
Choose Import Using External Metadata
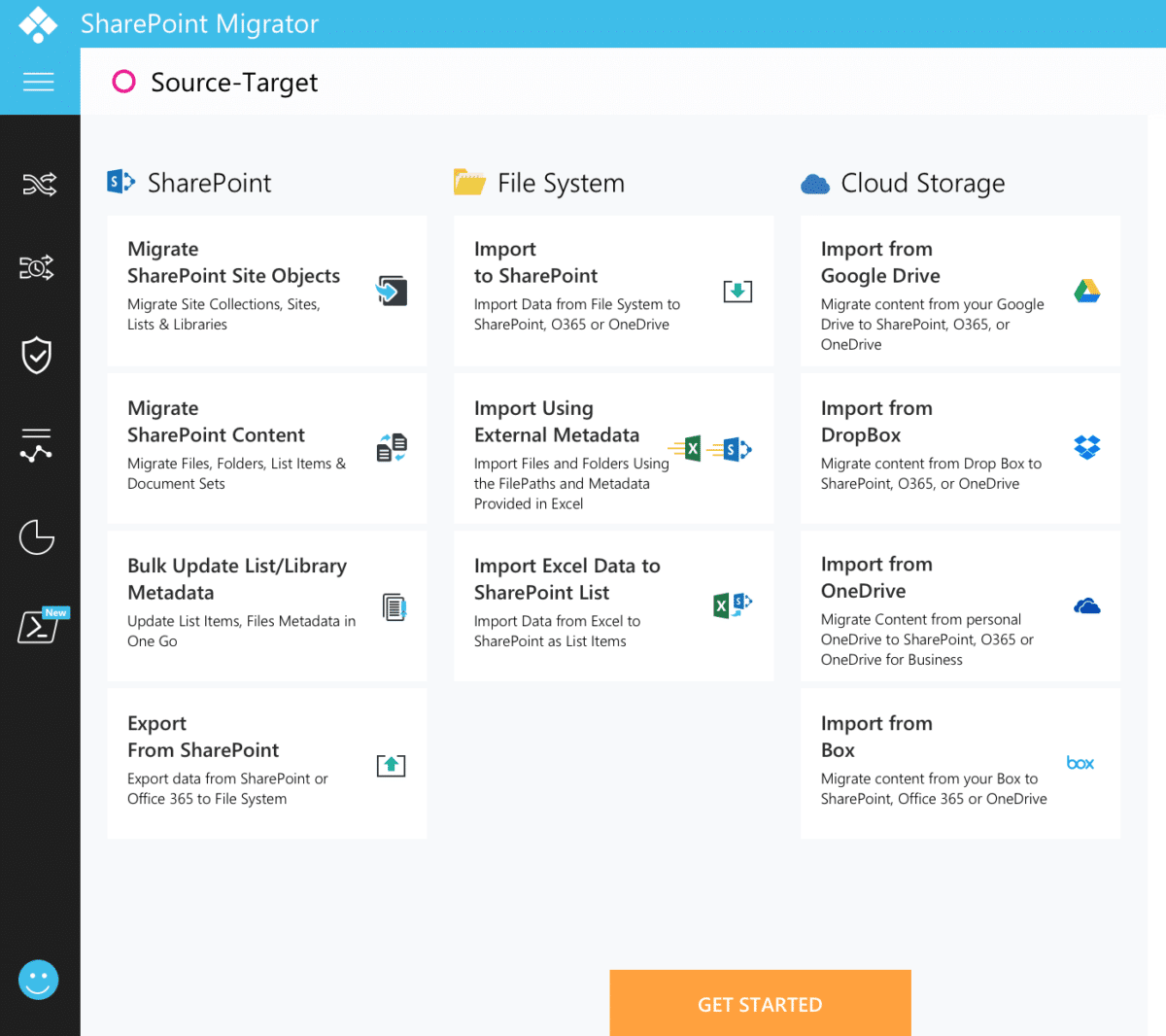[x=613, y=448]
